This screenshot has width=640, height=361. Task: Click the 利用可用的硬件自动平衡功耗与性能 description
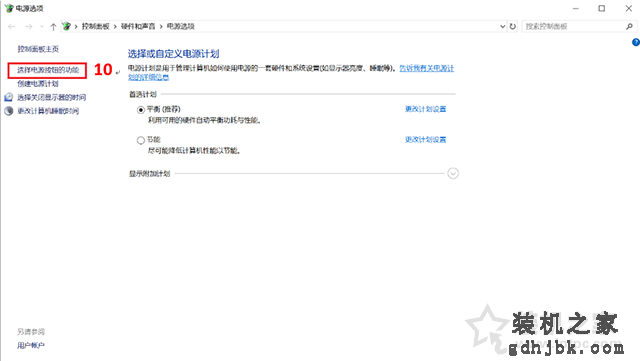pyautogui.click(x=204, y=120)
